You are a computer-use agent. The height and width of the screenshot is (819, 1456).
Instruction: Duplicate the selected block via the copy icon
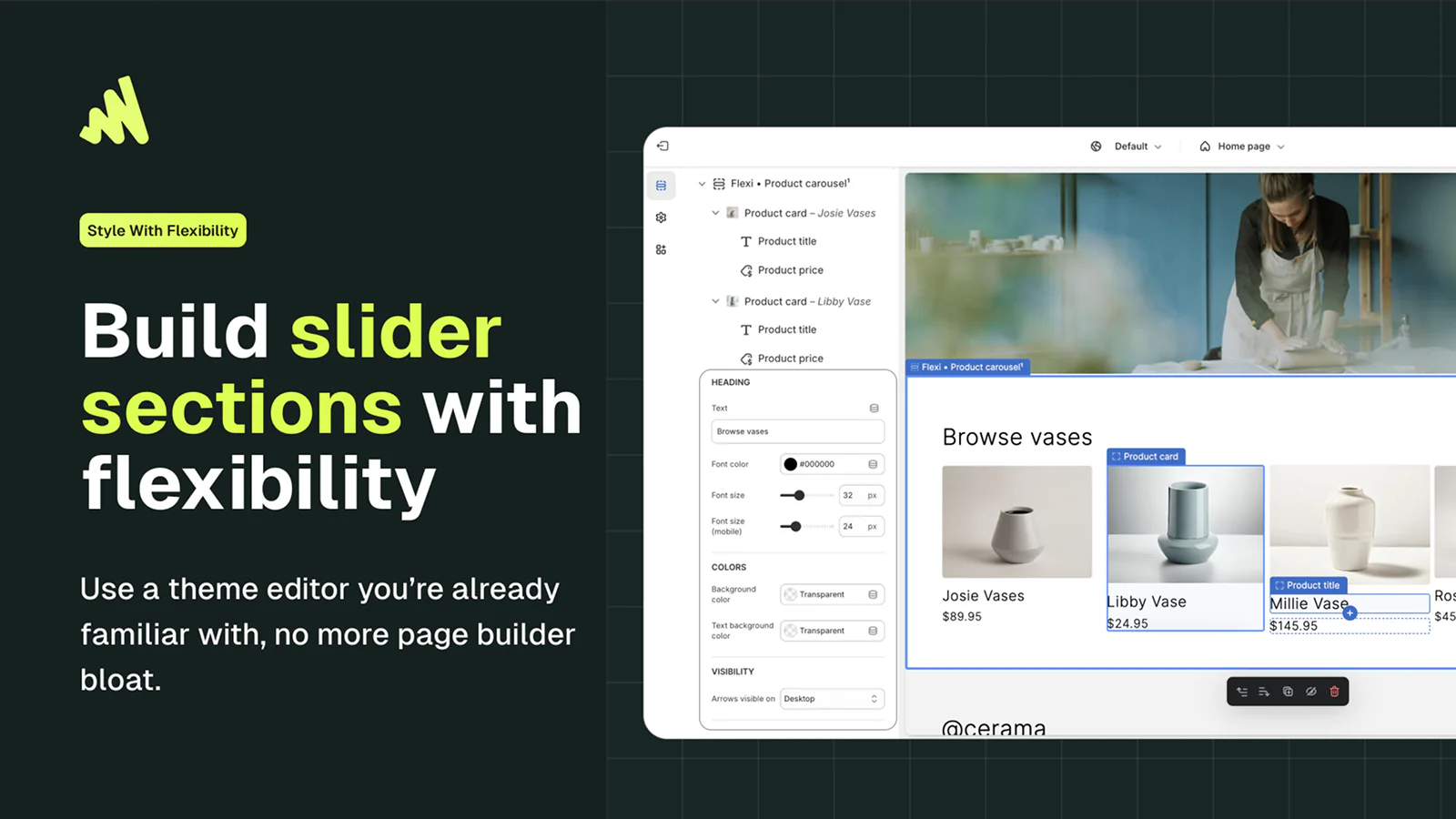click(x=1288, y=692)
